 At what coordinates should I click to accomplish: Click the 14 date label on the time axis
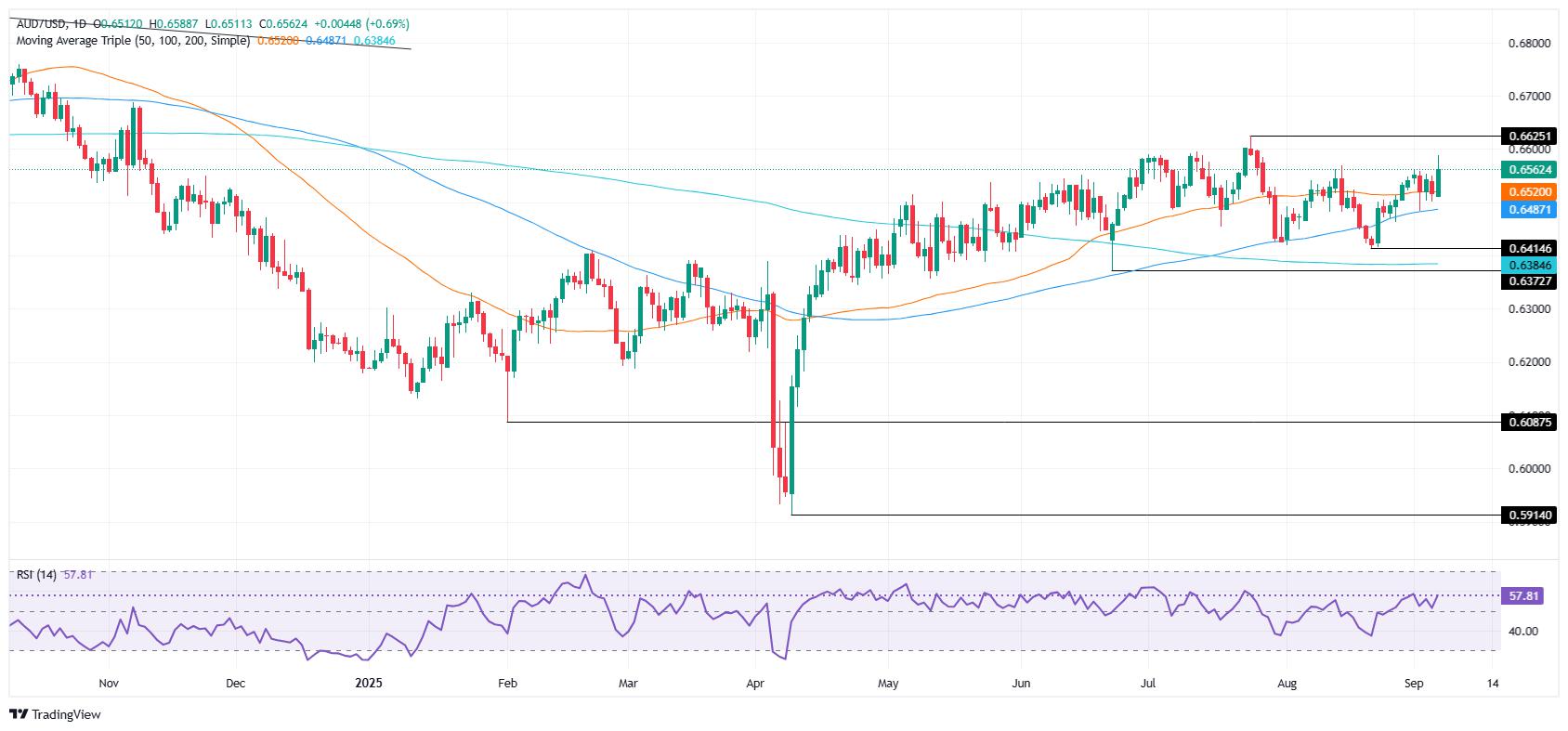tap(1492, 685)
